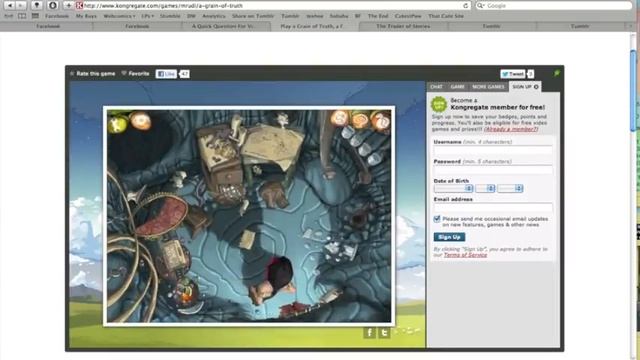Click the gear icon beside SIGN UP tab

(536, 87)
